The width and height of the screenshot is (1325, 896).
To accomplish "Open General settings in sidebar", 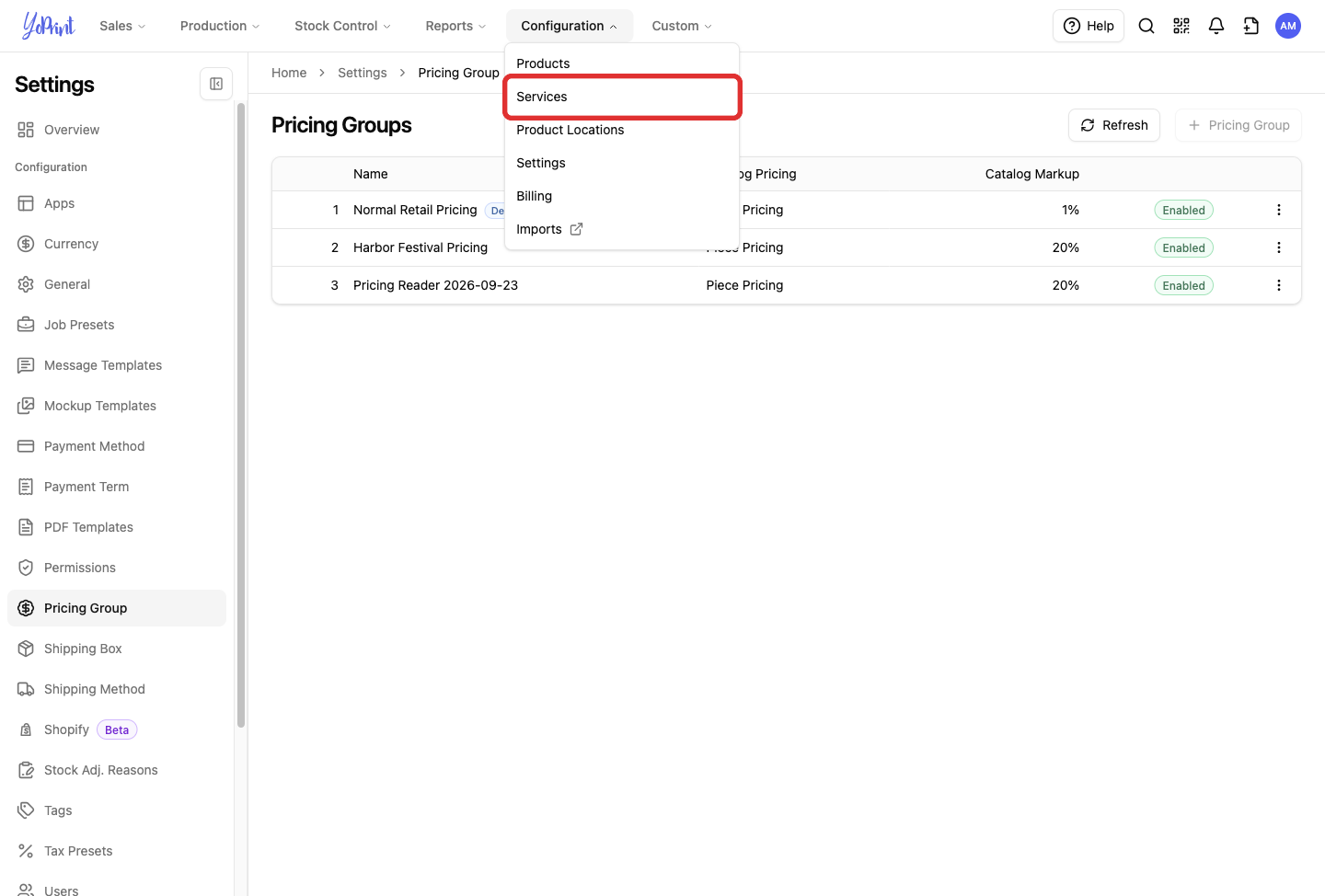I will 117,284.
